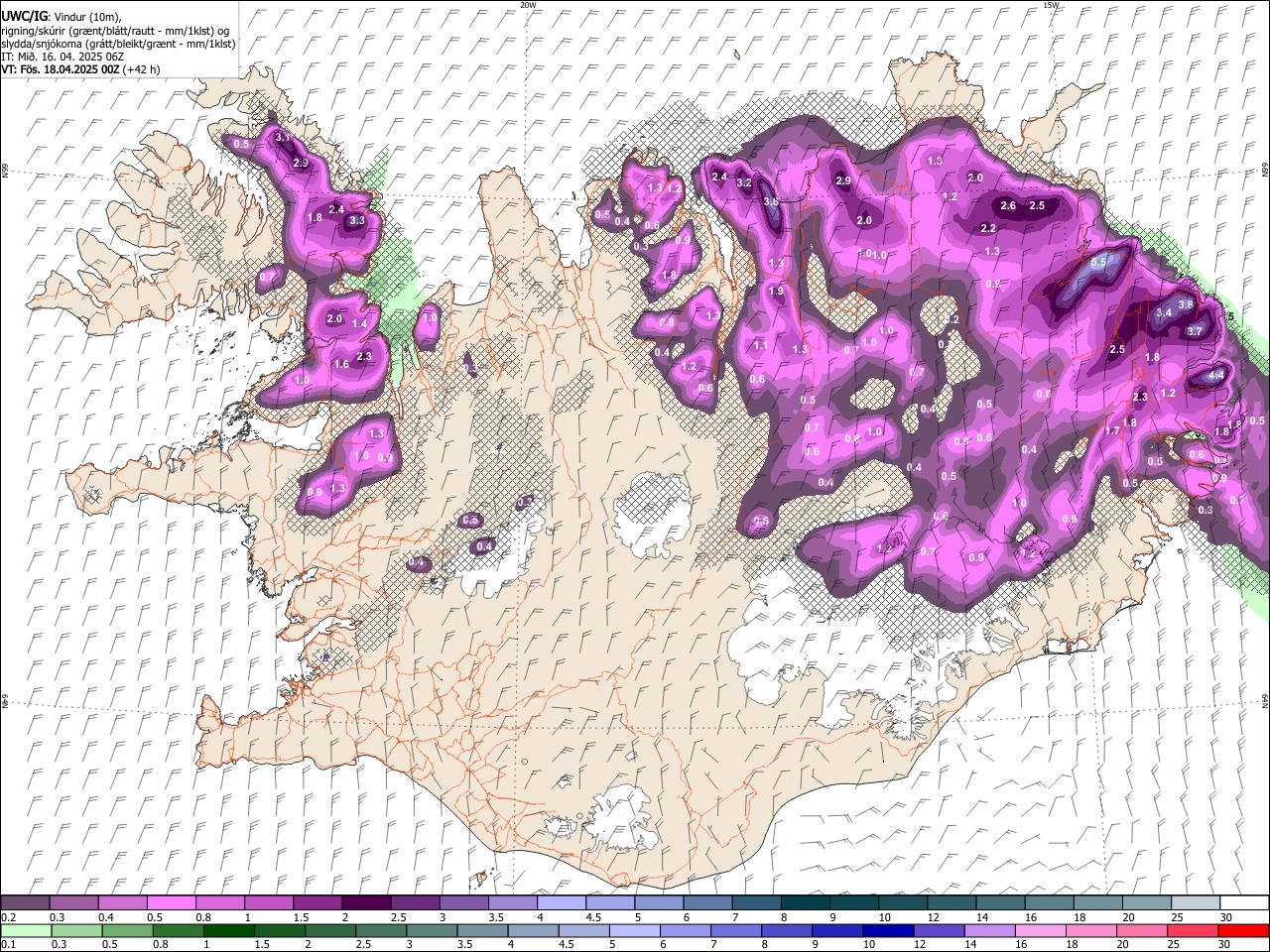The image size is (1270, 952).
Task: Click the '3.7' precipitation value on the map
Action: pos(1195,331)
